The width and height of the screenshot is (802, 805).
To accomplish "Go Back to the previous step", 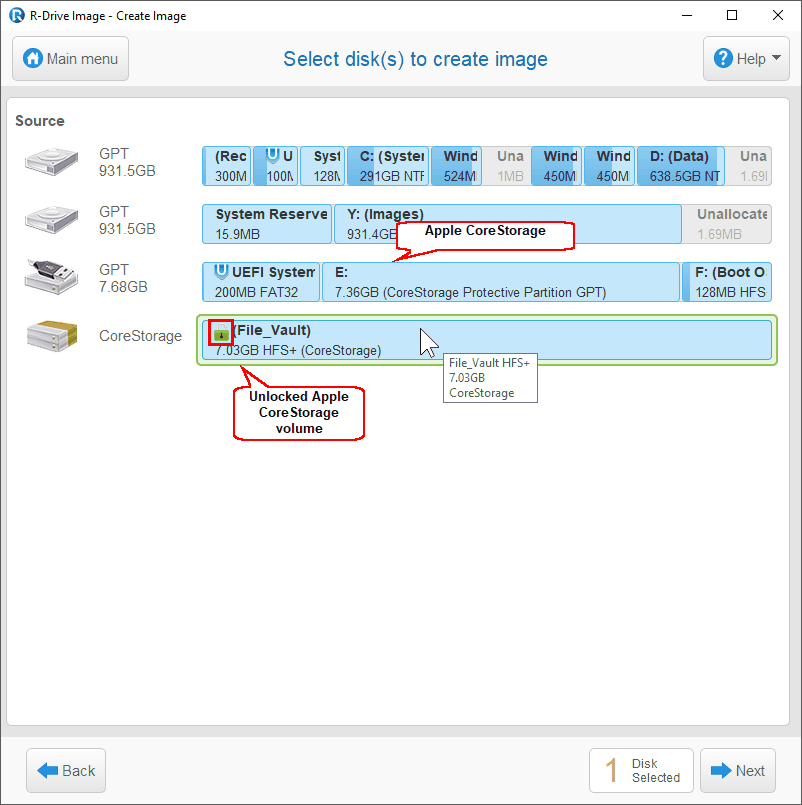I will 66,770.
